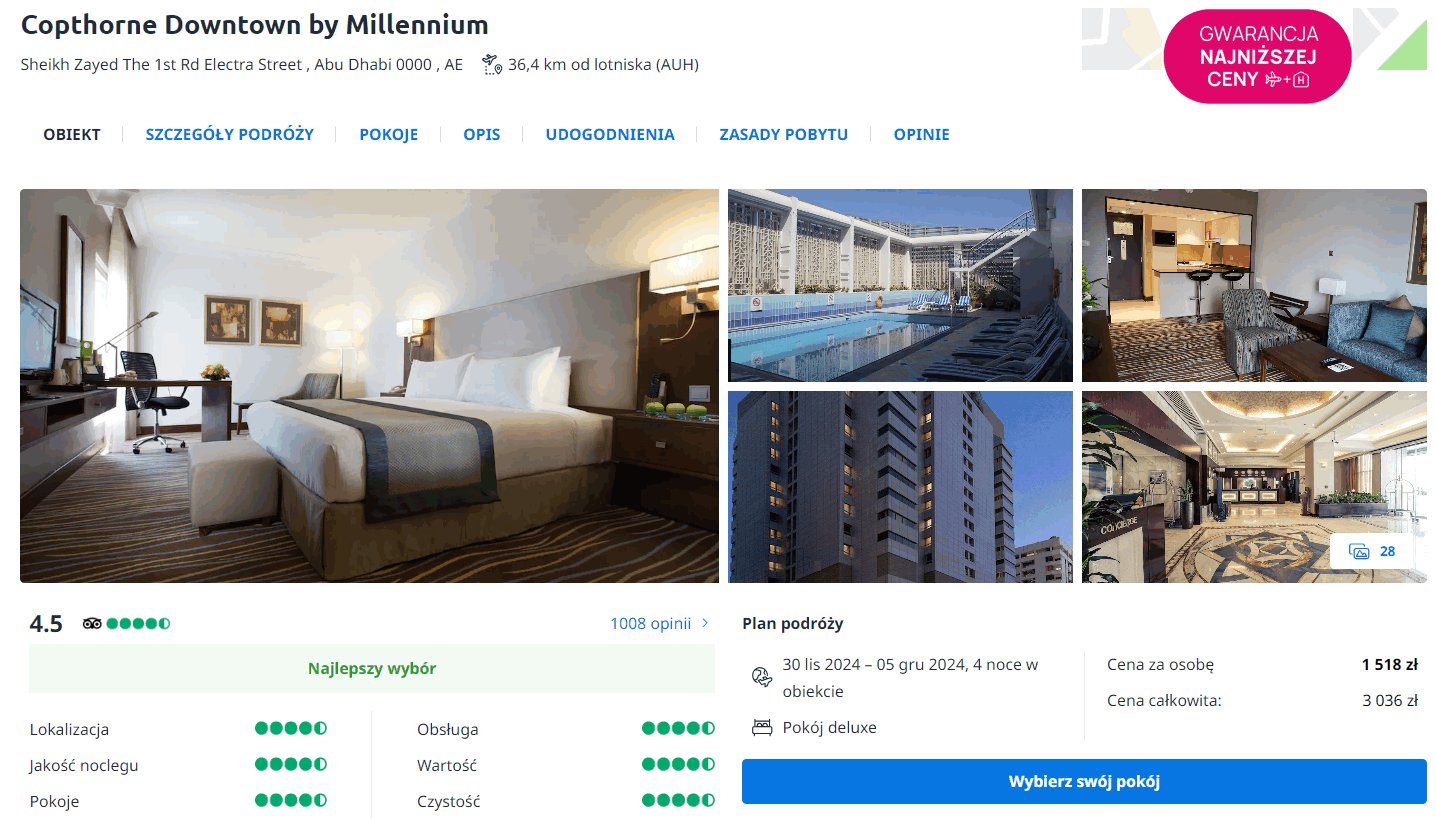Screen dimensions: 1436x819
Task: Select the Udogodnienia tab
Action: pyautogui.click(x=609, y=134)
